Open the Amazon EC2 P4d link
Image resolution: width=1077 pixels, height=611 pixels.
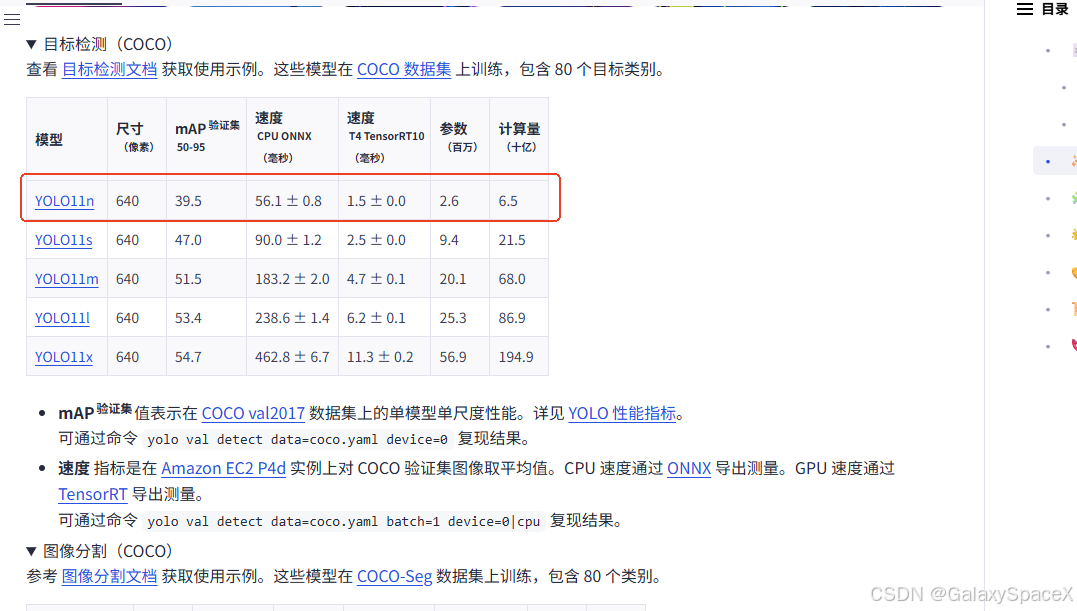223,468
